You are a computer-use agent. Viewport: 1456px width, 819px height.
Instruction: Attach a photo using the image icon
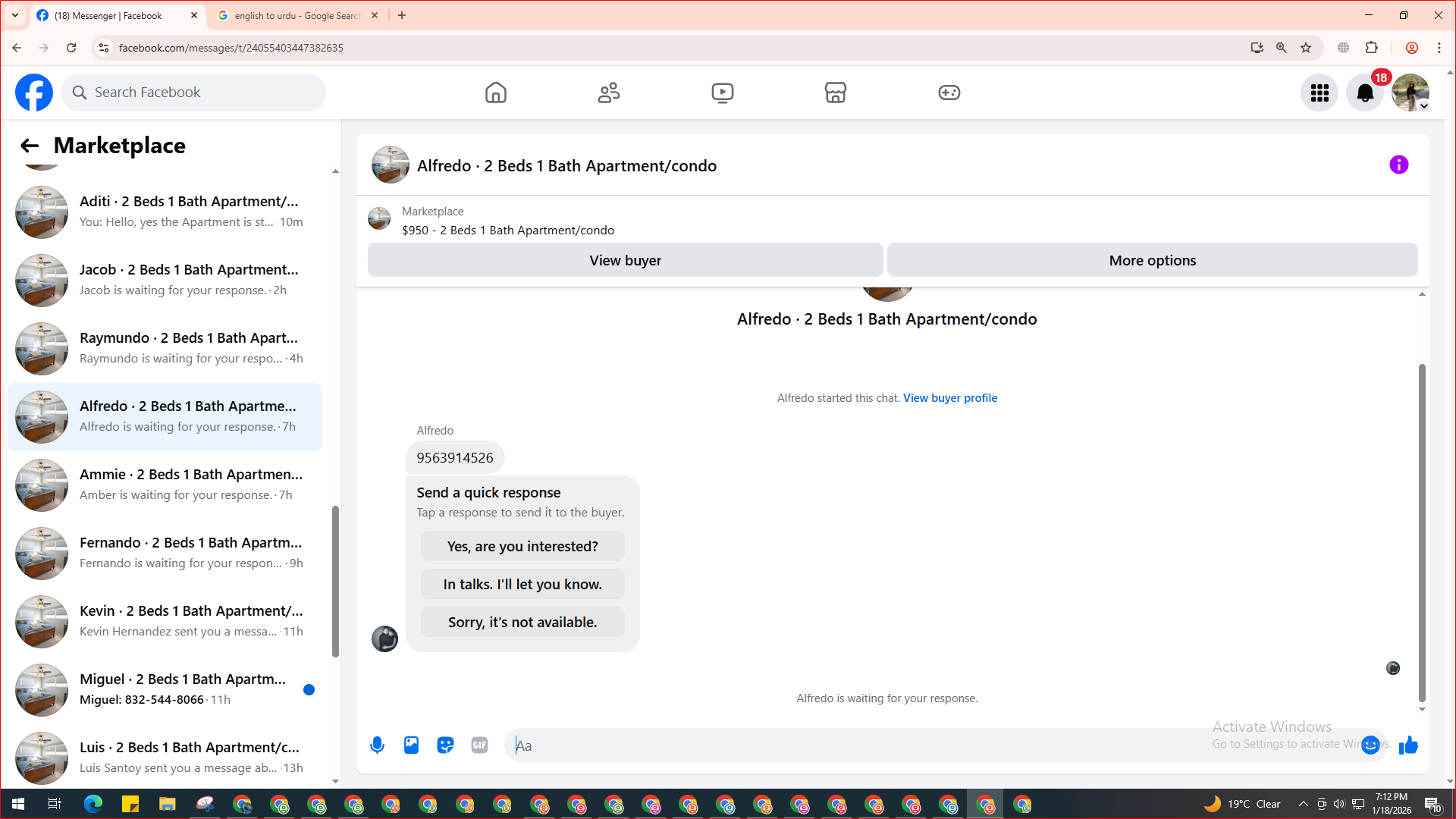[411, 745]
